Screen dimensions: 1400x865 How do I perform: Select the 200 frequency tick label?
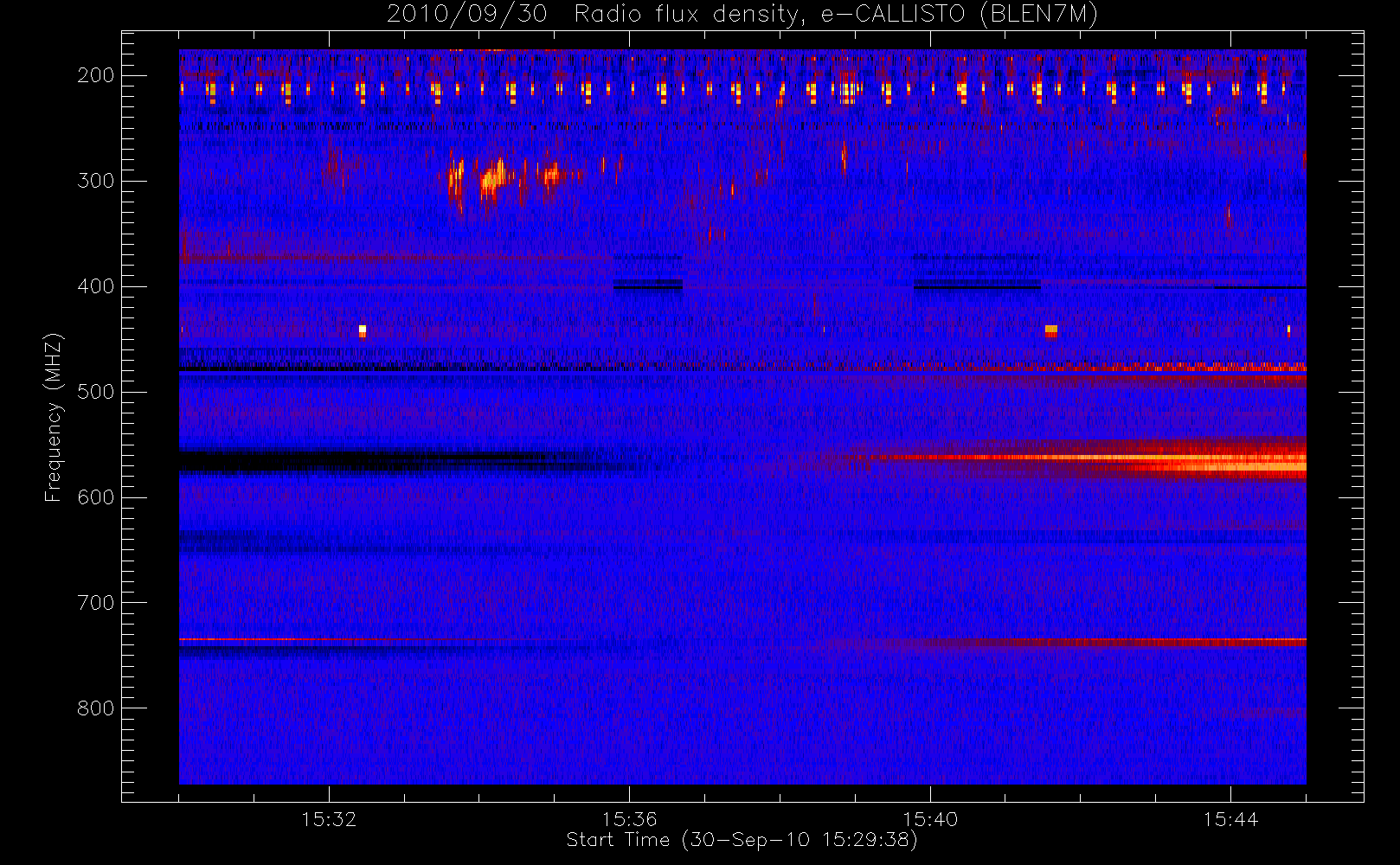click(96, 75)
